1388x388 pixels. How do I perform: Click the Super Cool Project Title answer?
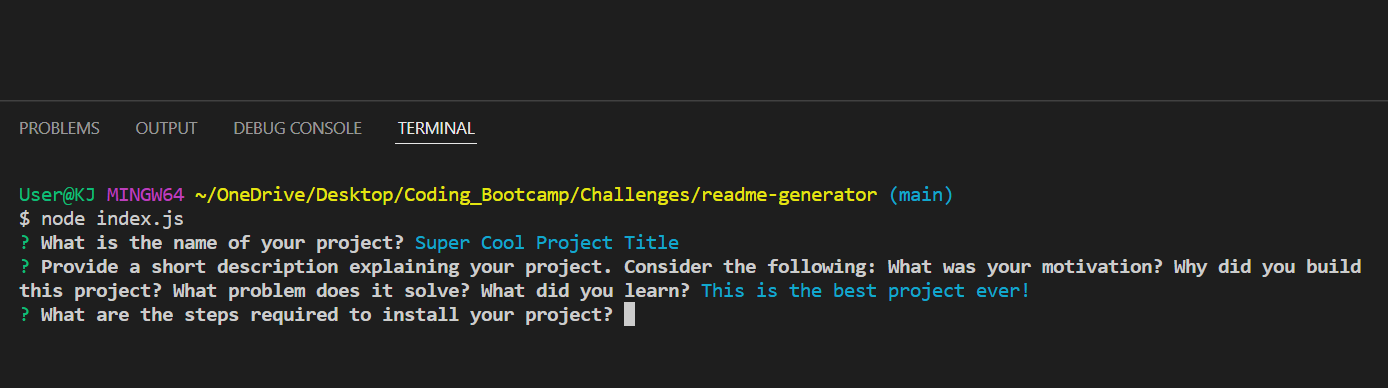547,243
